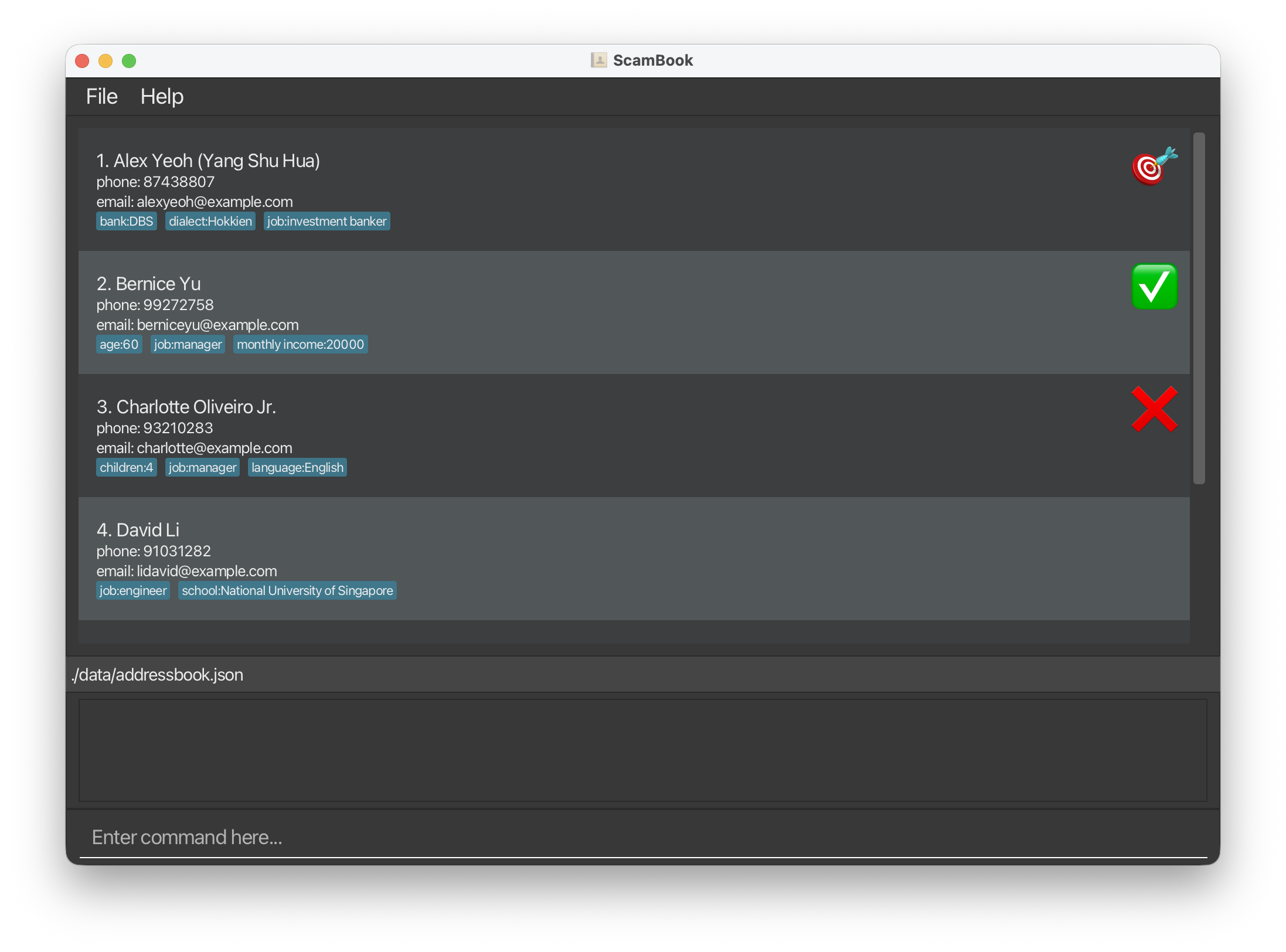Click the ScamBook title bar app icon
Screen dimensions: 1286x952
pos(598,60)
